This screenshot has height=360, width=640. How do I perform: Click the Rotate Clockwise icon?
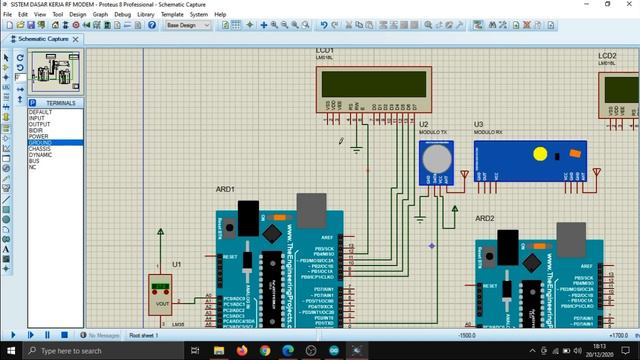[20, 58]
